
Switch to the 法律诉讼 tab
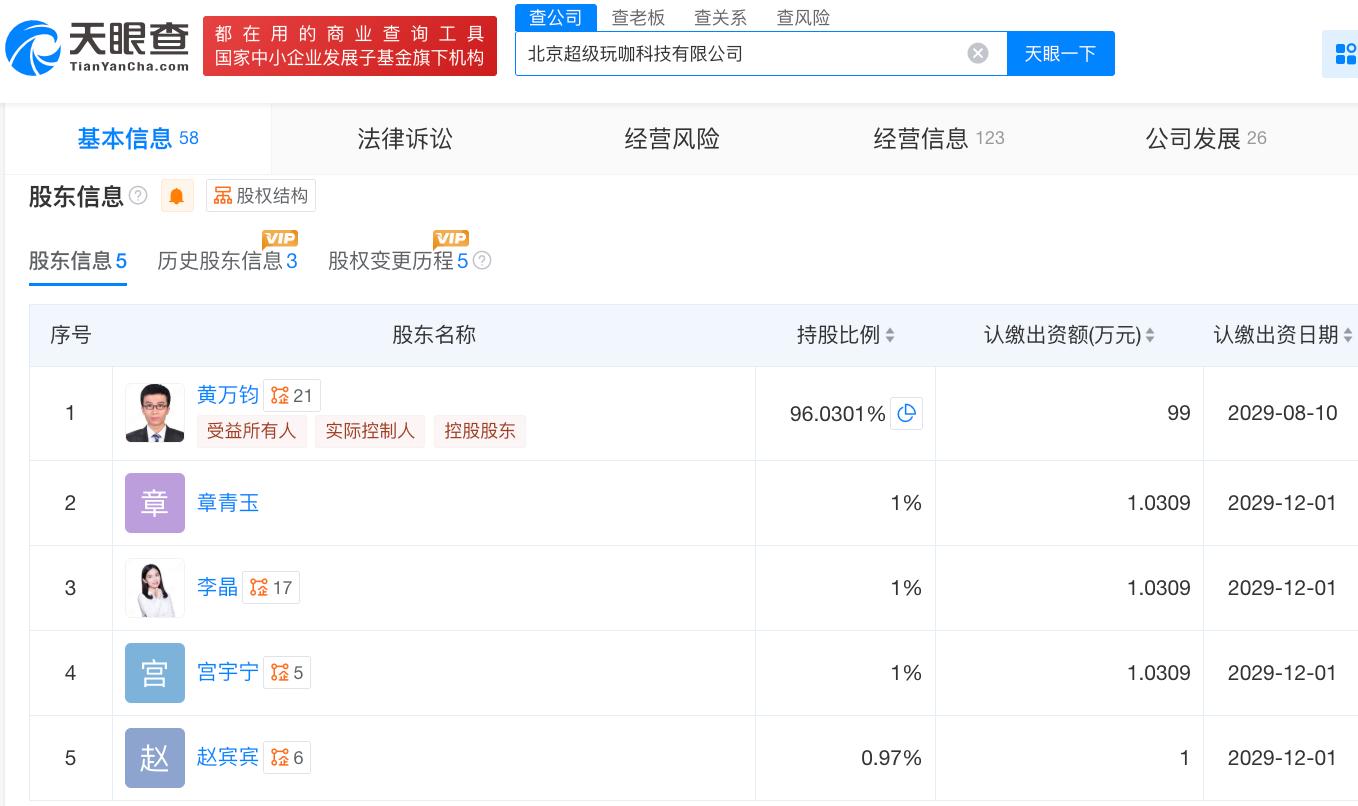point(404,139)
